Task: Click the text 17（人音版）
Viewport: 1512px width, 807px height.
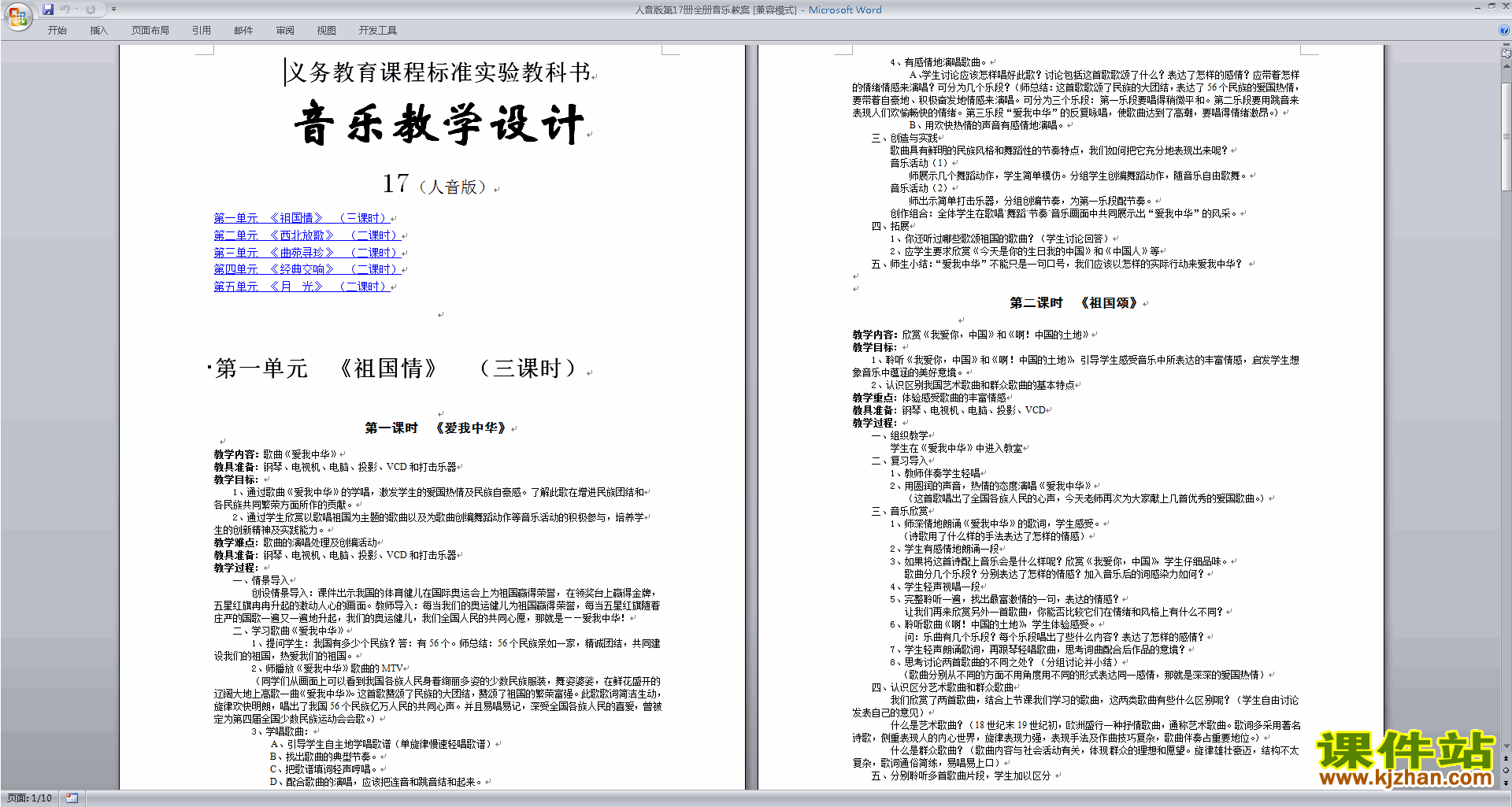Action: (438, 184)
